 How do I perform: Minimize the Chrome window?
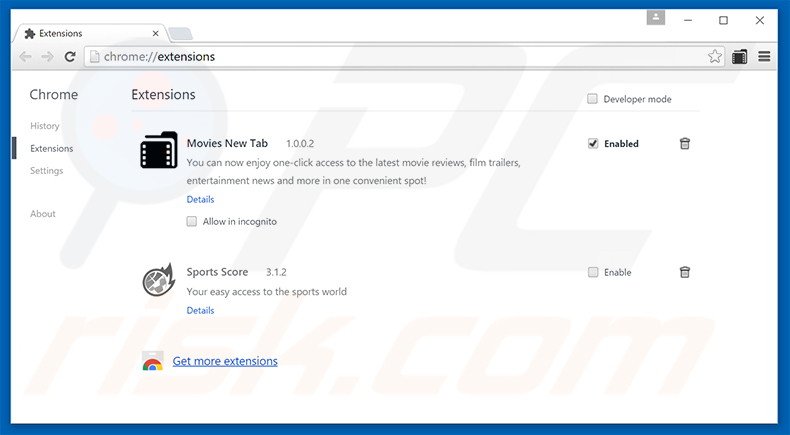(x=688, y=20)
